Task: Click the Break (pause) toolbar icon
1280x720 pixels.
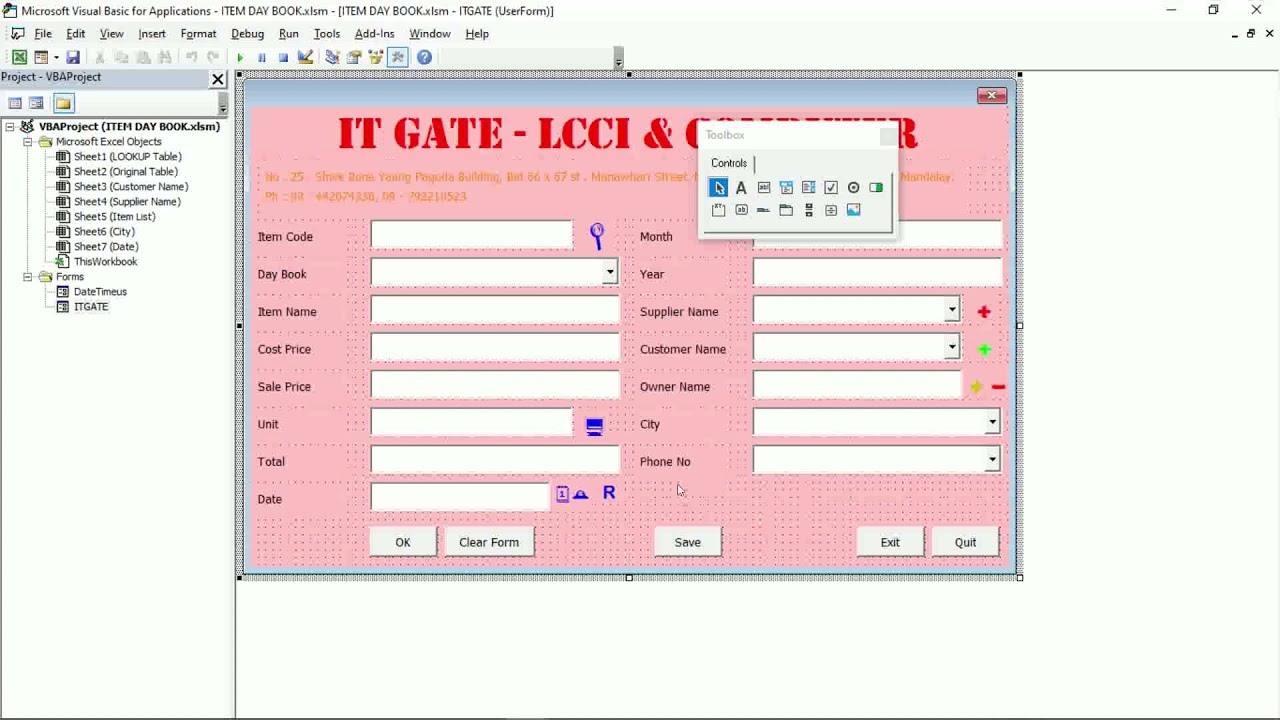Action: [x=262, y=58]
